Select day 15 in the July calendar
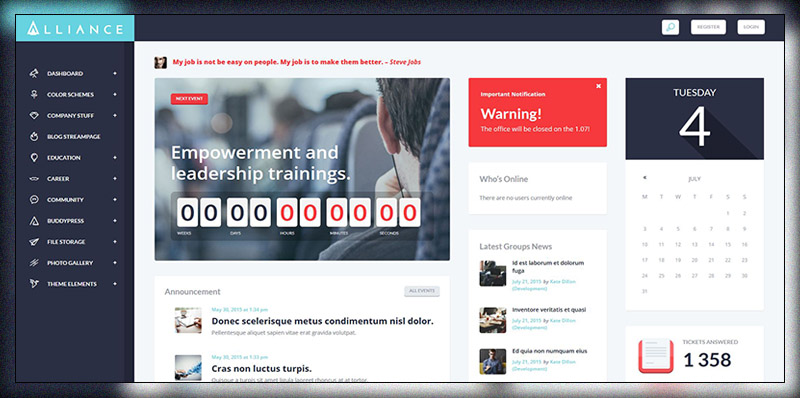Image resolution: width=800 pixels, height=398 pixels. 728,244
